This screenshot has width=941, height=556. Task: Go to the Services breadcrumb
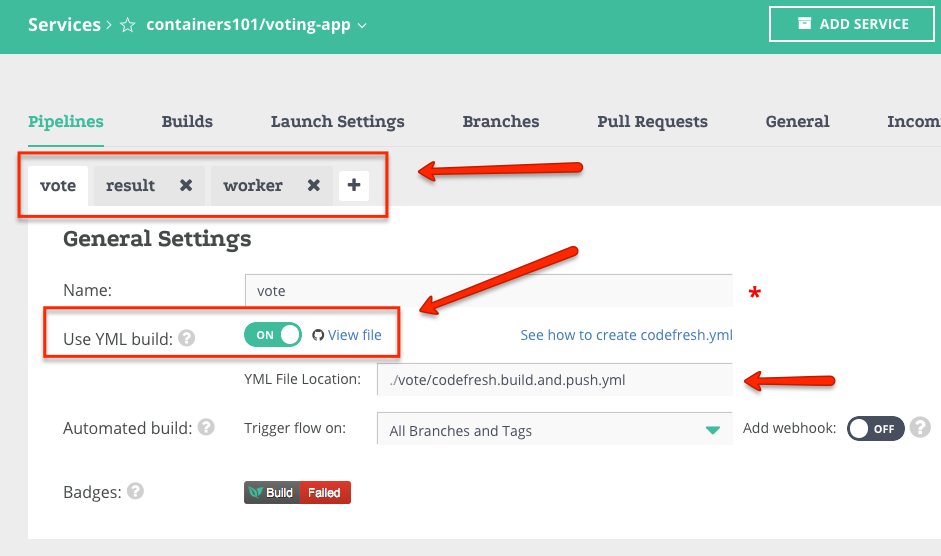(64, 25)
